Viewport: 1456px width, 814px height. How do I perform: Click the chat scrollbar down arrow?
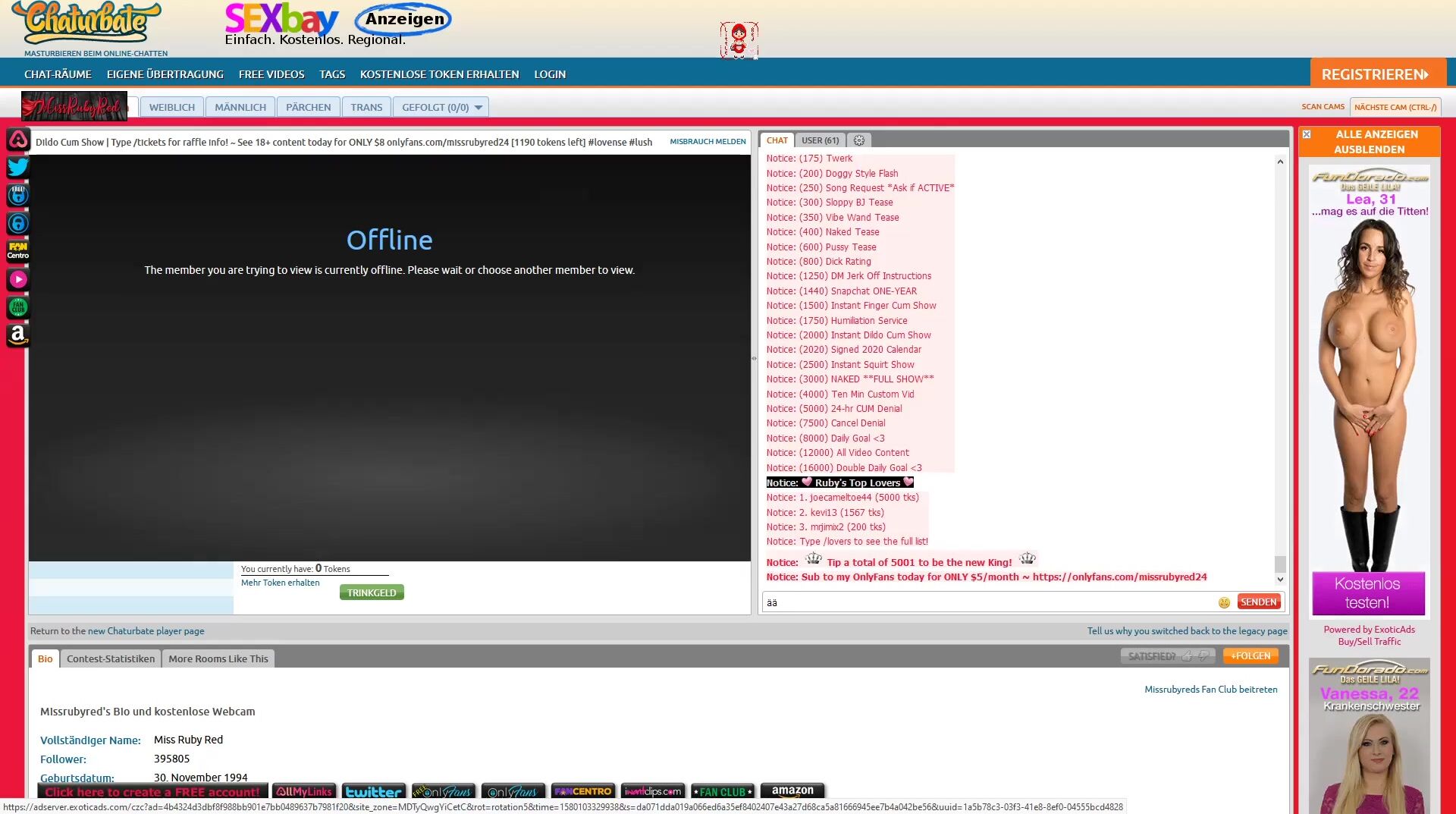[1280, 580]
